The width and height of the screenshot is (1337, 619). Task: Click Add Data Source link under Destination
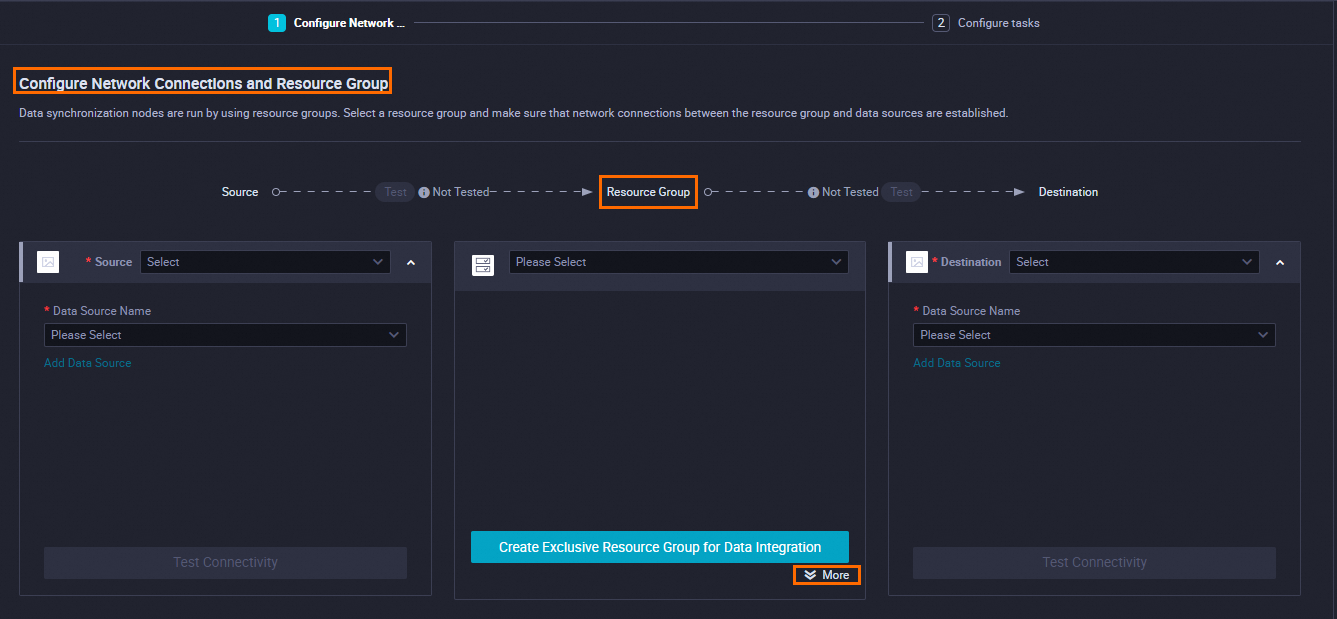point(956,363)
